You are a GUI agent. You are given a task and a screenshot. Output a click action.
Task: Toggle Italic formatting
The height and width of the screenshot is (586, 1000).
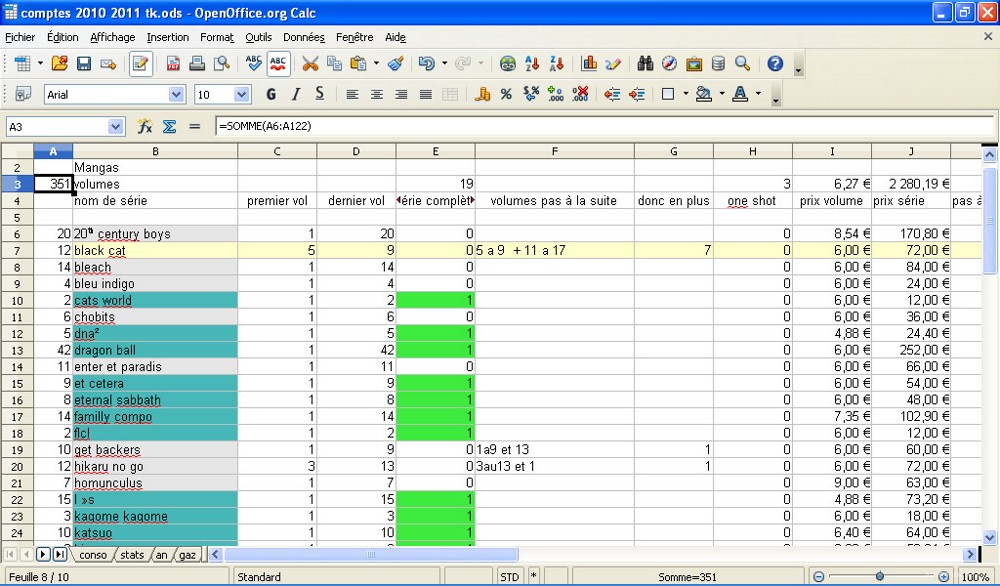point(295,94)
